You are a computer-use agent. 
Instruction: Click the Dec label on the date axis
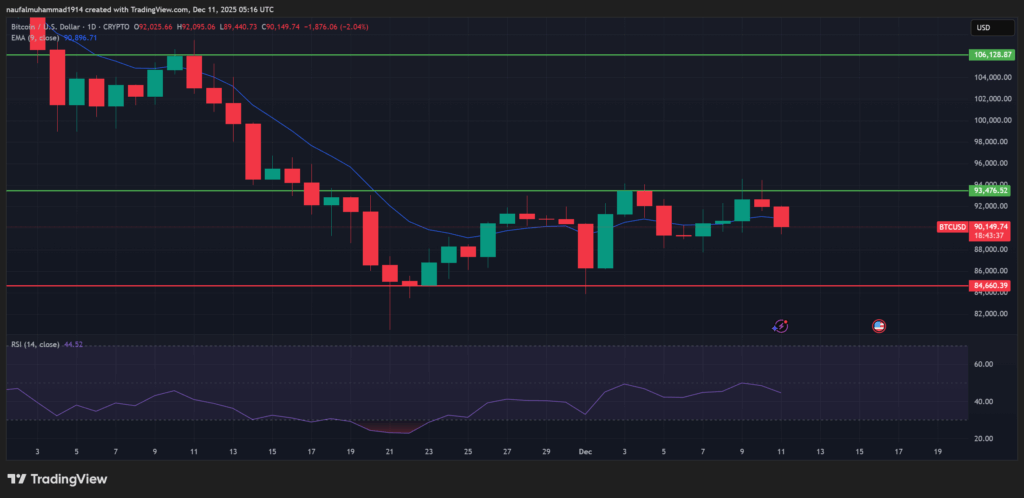pos(587,452)
